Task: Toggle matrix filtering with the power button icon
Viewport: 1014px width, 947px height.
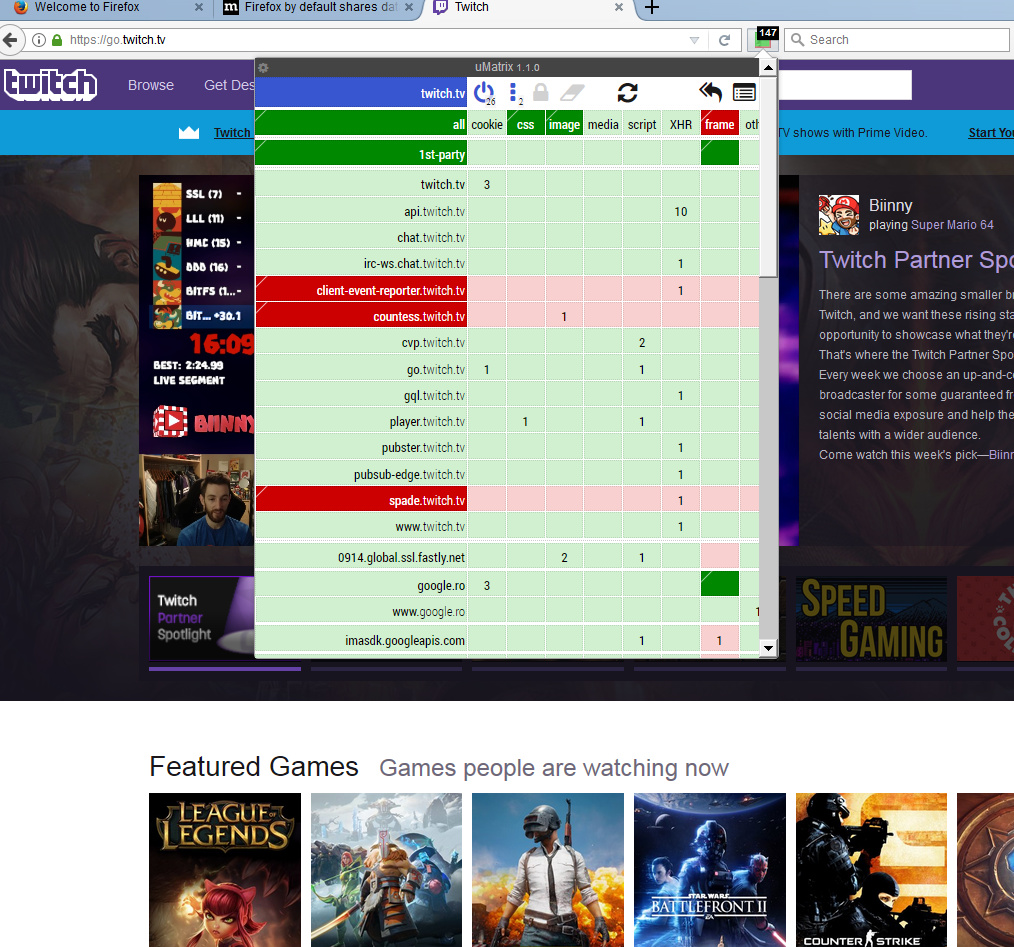Action: (x=484, y=92)
